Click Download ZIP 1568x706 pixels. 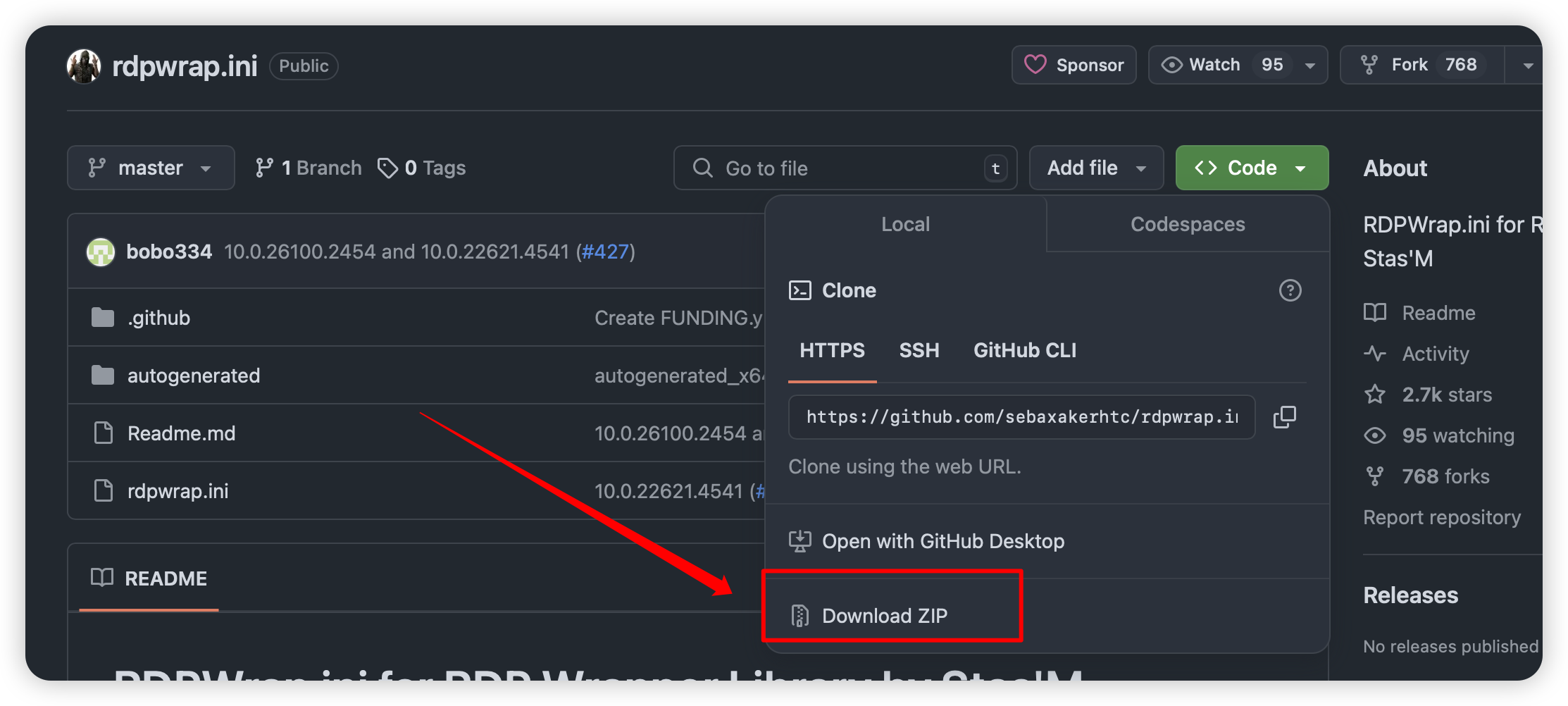pos(884,616)
